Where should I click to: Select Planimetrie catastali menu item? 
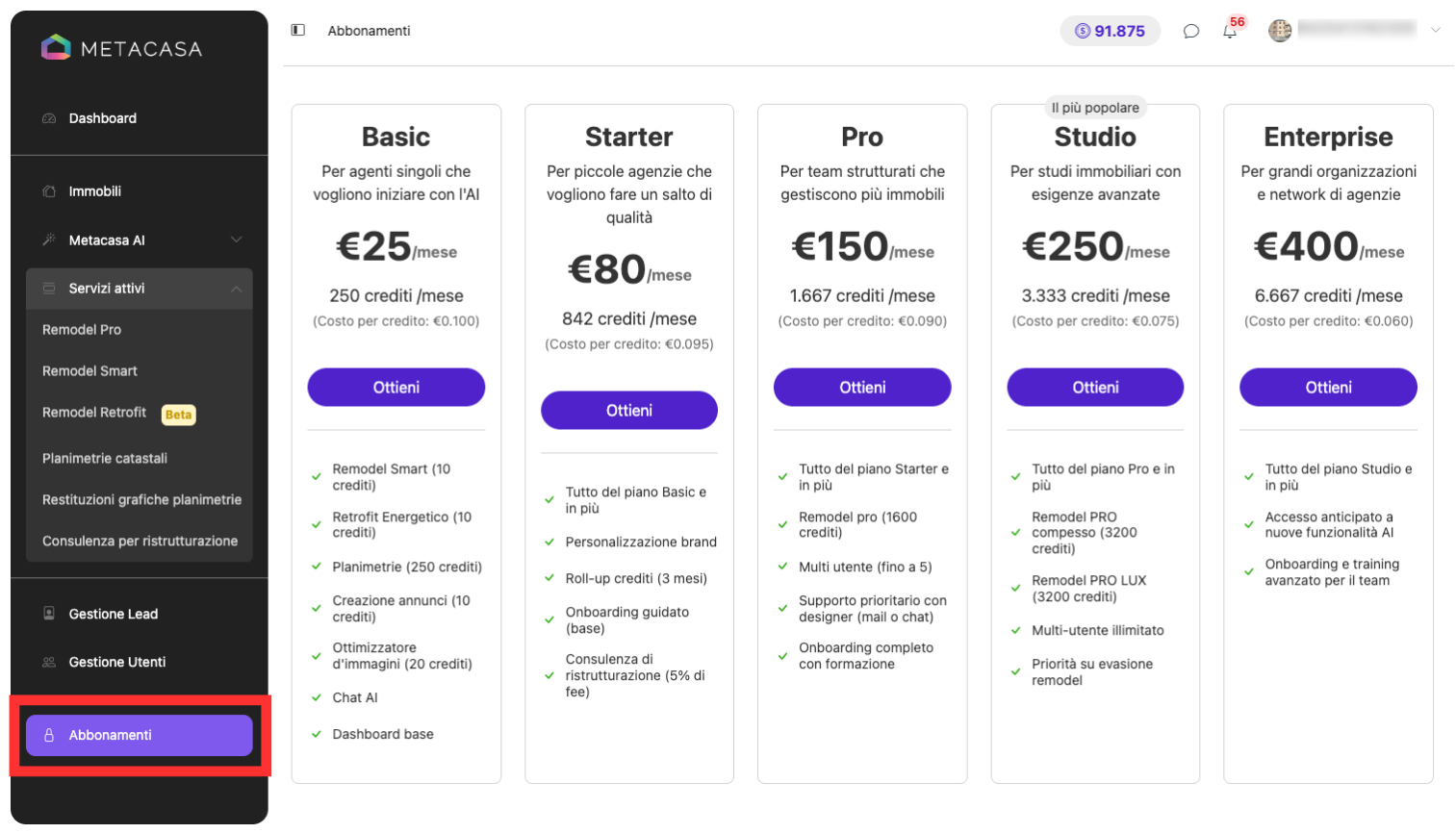(105, 458)
